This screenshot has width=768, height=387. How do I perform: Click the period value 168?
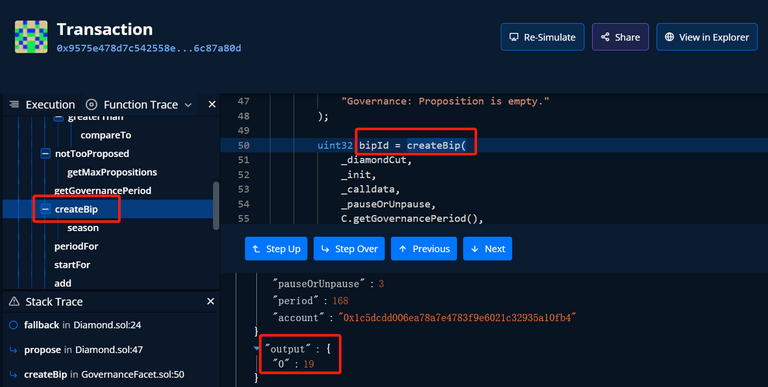click(x=340, y=301)
